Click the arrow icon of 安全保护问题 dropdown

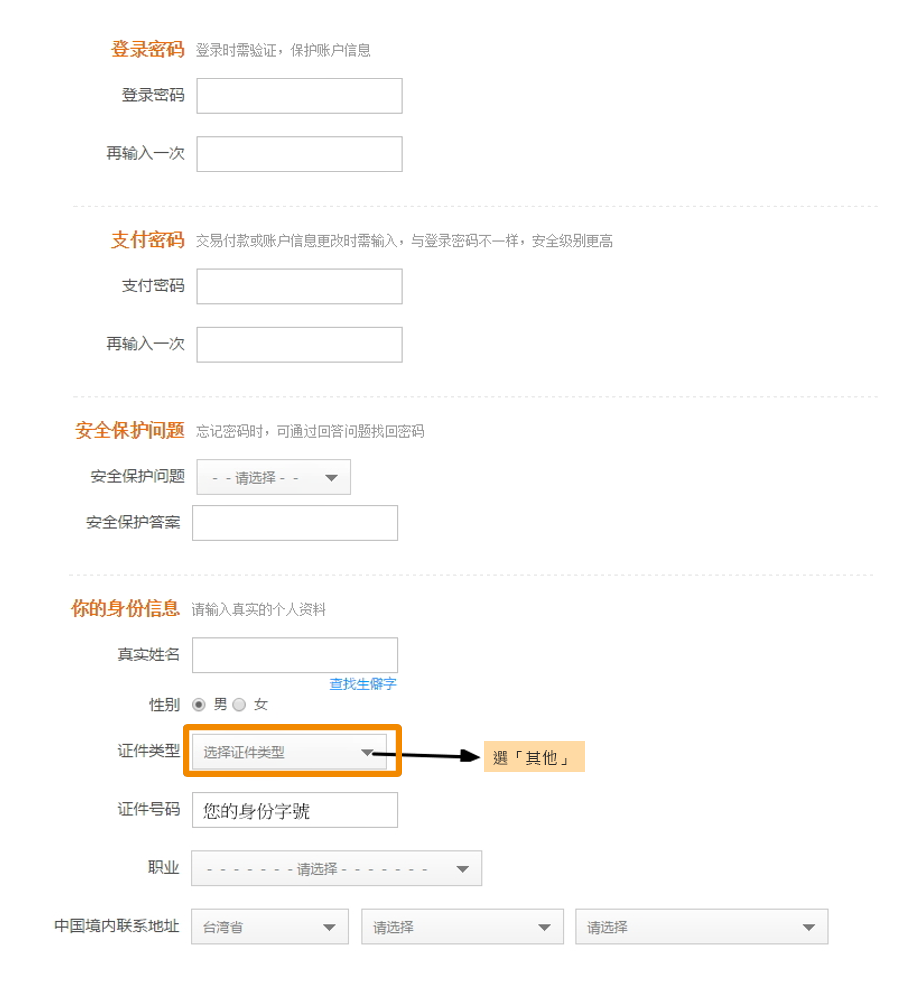331,478
